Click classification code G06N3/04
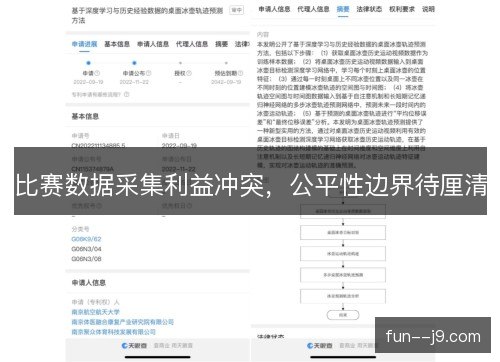This screenshot has width=500, height=362. (x=86, y=249)
